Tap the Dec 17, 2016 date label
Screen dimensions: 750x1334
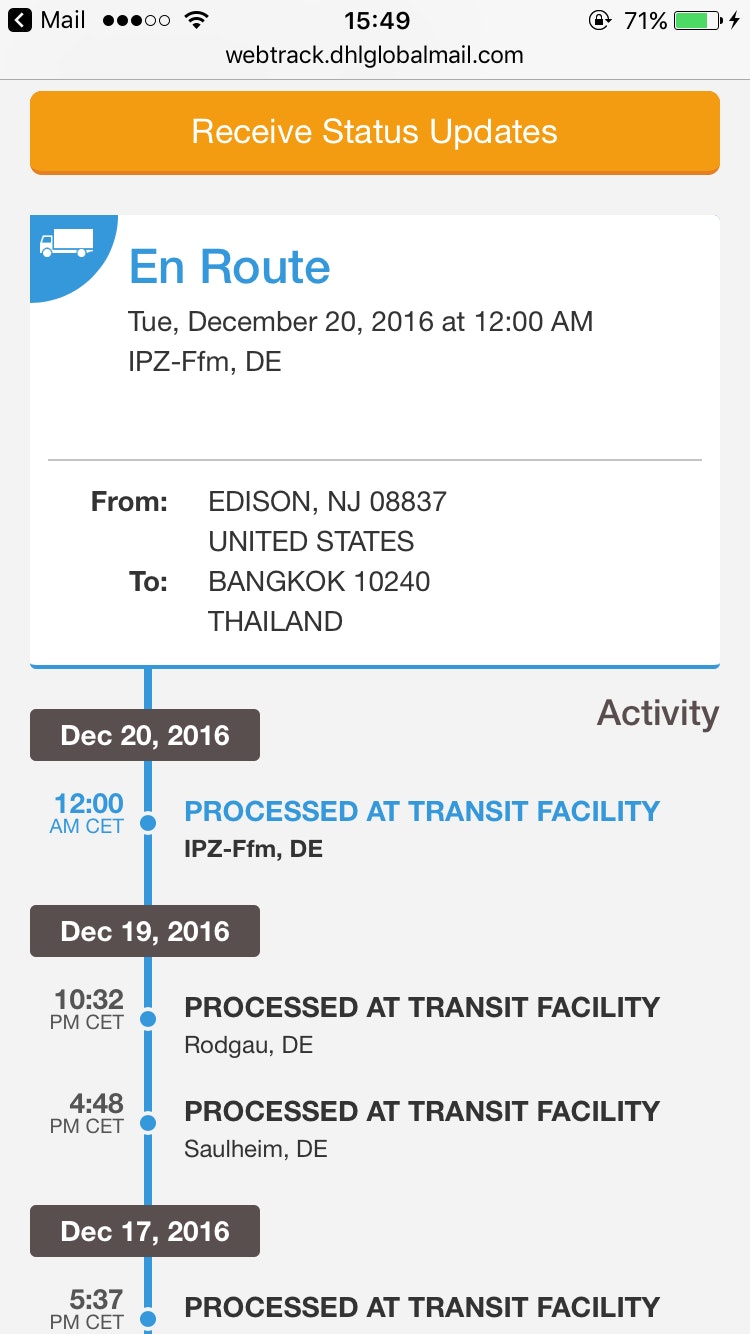coord(145,1231)
